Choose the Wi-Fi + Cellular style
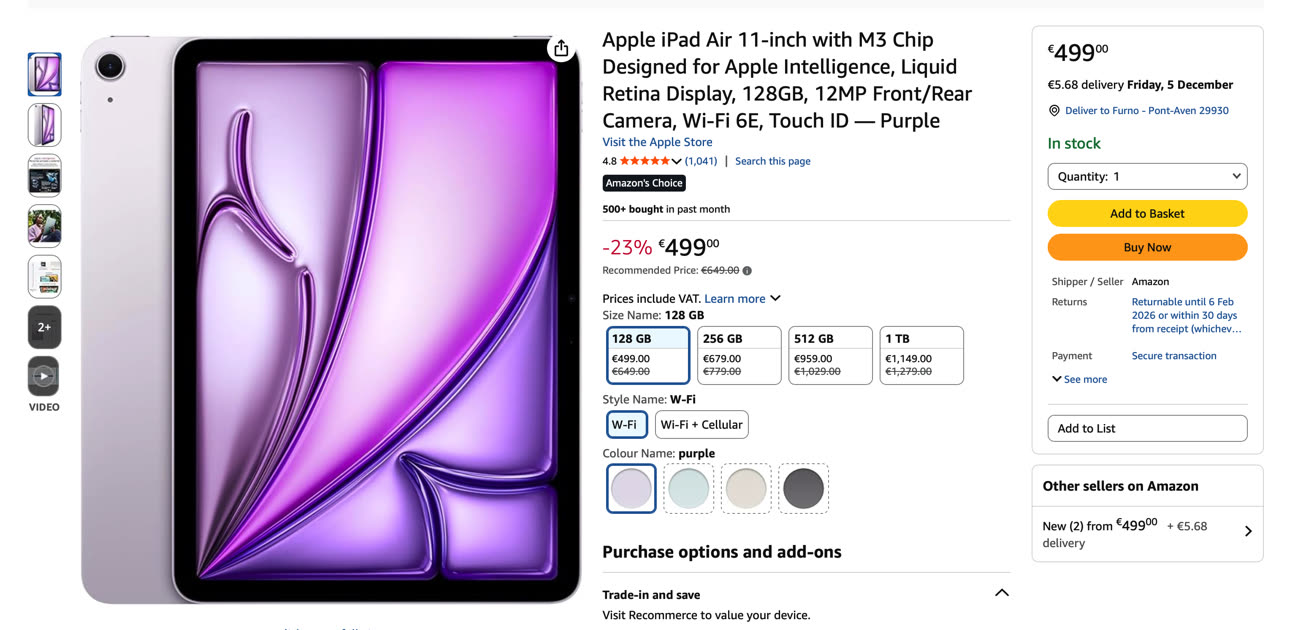The width and height of the screenshot is (1300, 630). click(701, 425)
